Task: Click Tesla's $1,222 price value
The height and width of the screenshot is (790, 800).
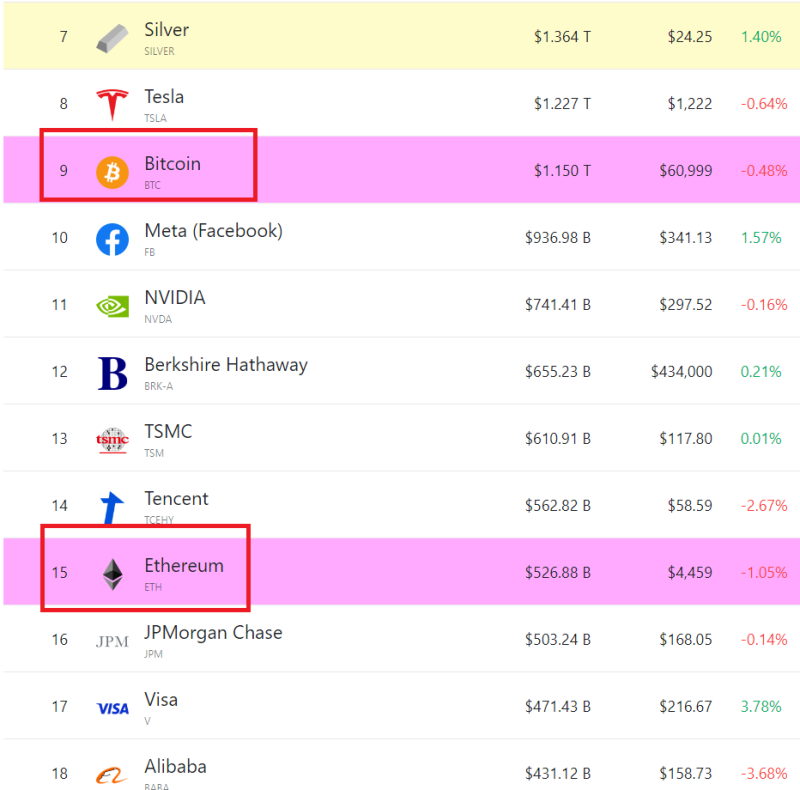Action: (691, 104)
